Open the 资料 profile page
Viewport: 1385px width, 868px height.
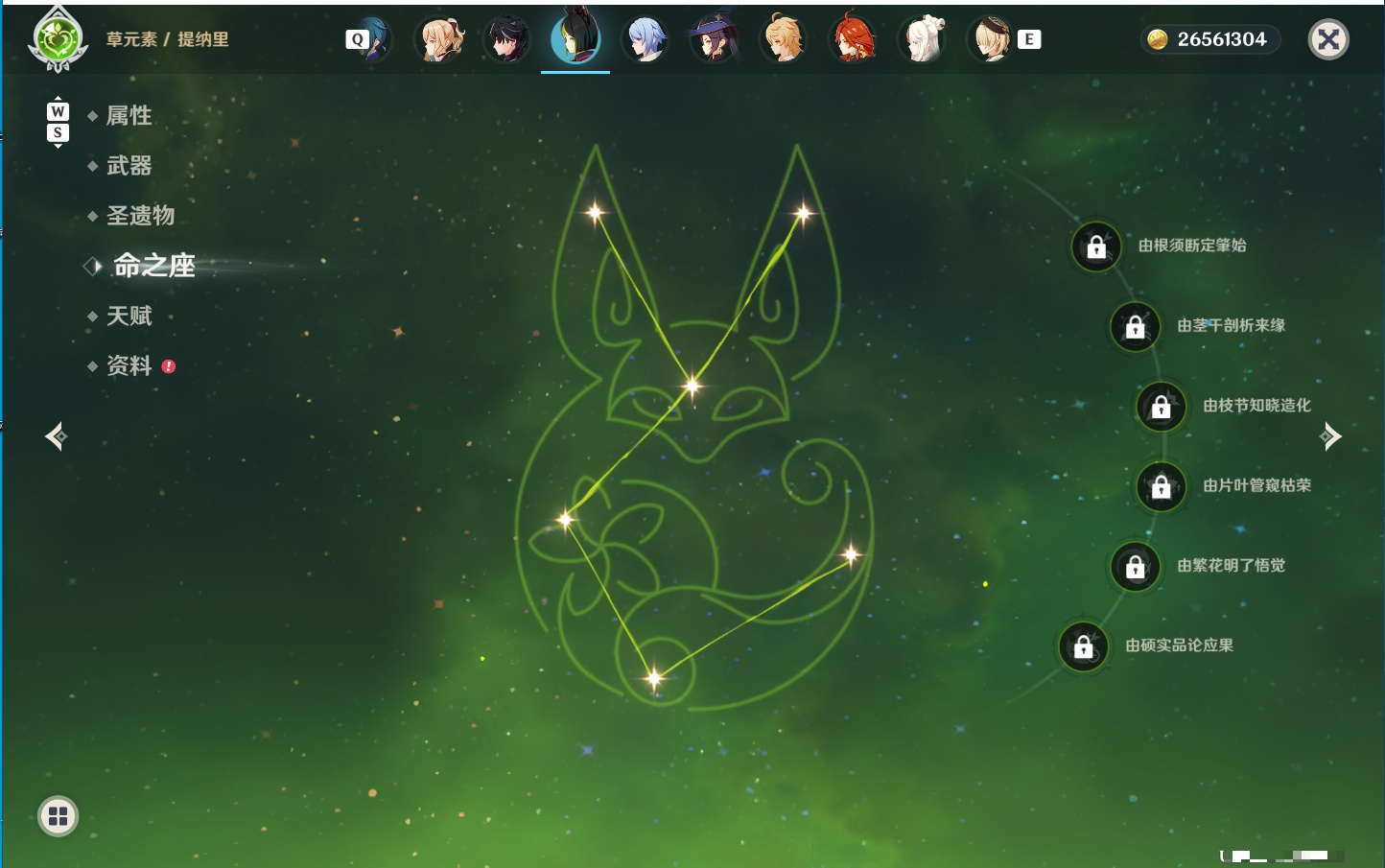(x=129, y=365)
